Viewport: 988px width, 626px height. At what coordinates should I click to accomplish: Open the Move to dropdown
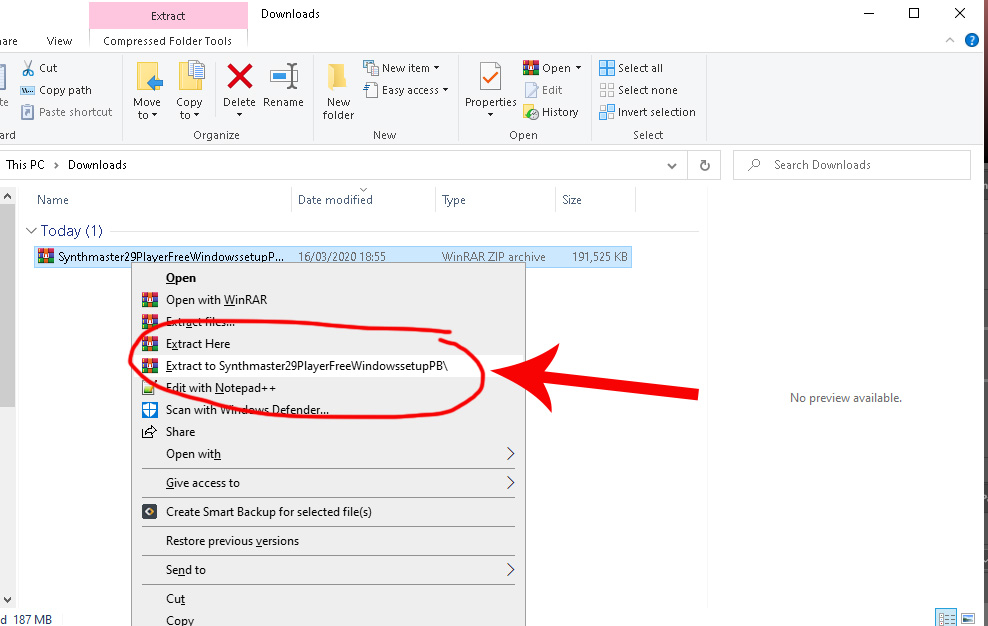tap(147, 90)
